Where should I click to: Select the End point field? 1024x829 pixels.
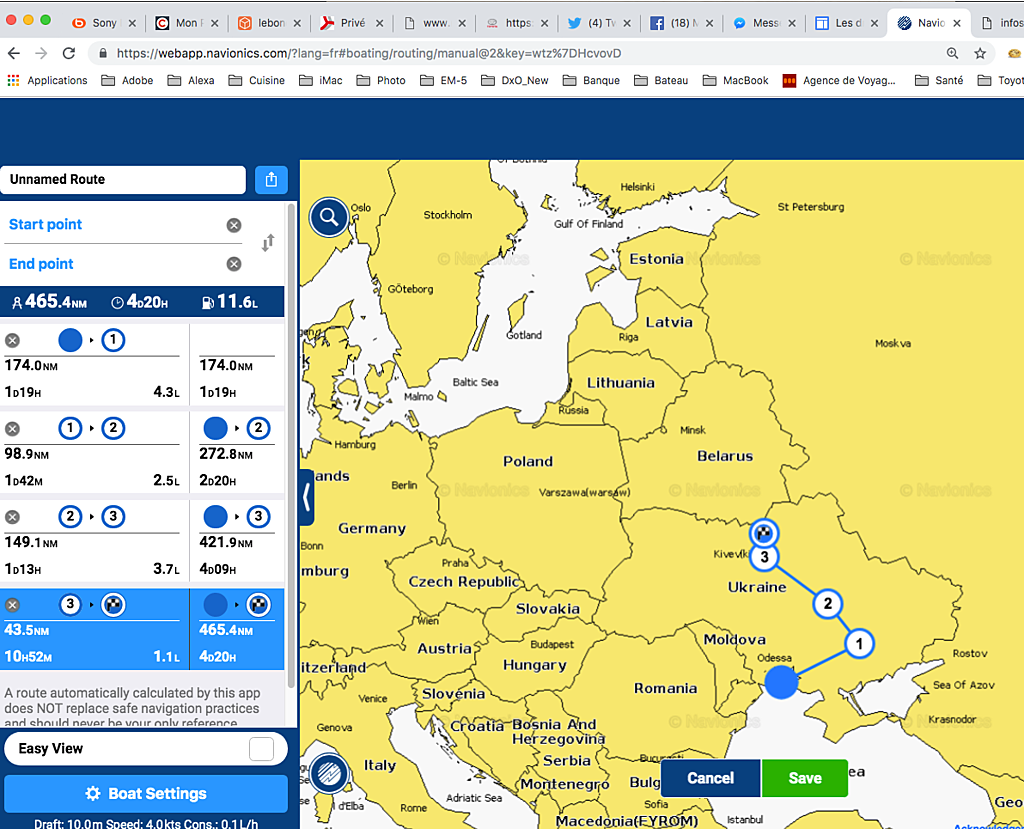coord(114,264)
